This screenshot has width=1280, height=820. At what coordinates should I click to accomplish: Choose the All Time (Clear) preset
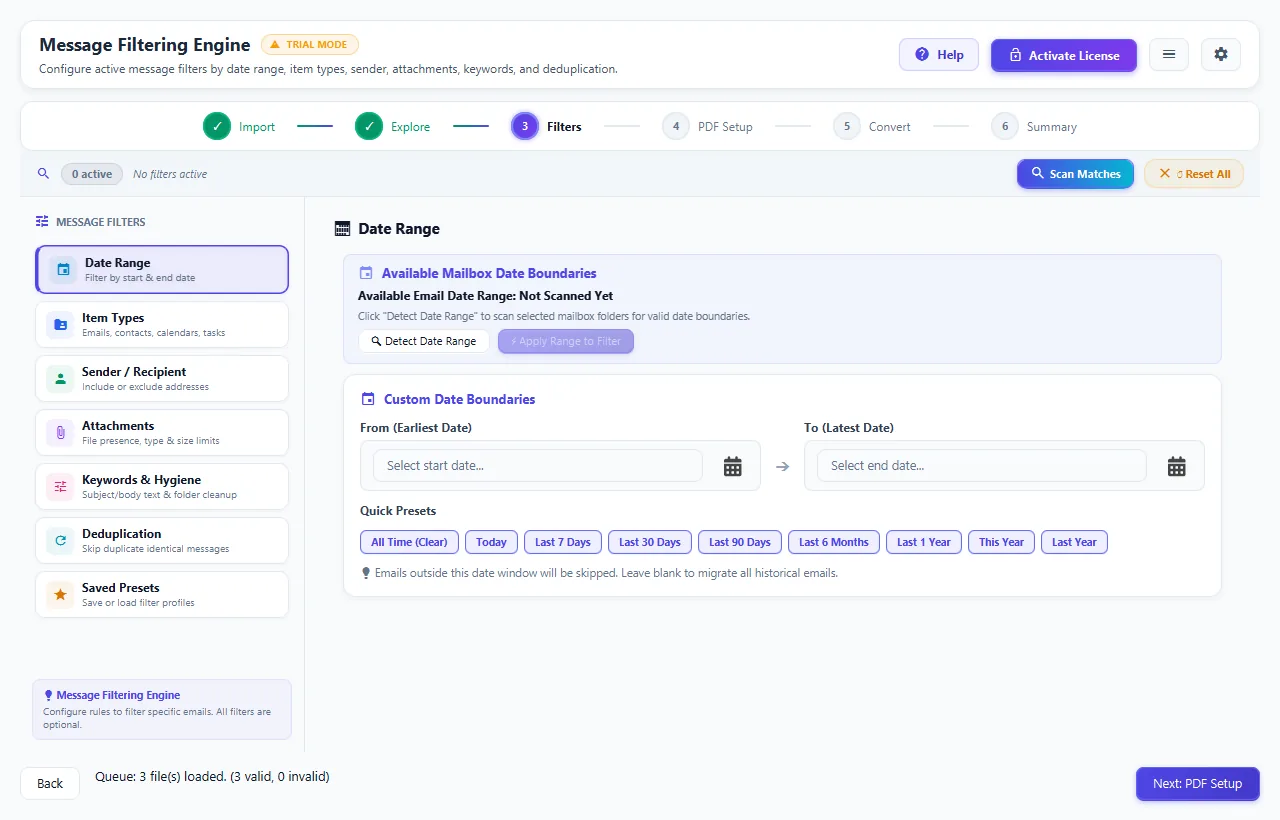coord(410,542)
